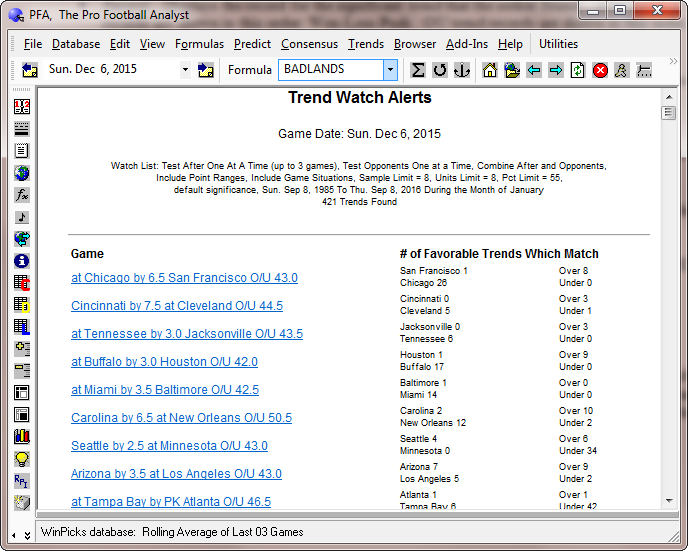This screenshot has height=551, width=688.
Task: Stop loading with the red X icon
Action: (600, 70)
